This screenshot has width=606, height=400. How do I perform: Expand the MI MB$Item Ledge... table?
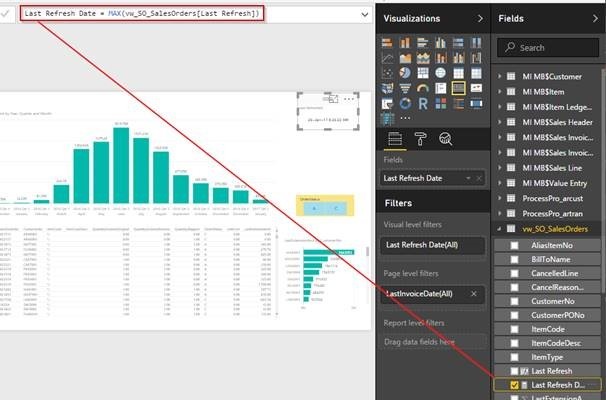(499, 107)
